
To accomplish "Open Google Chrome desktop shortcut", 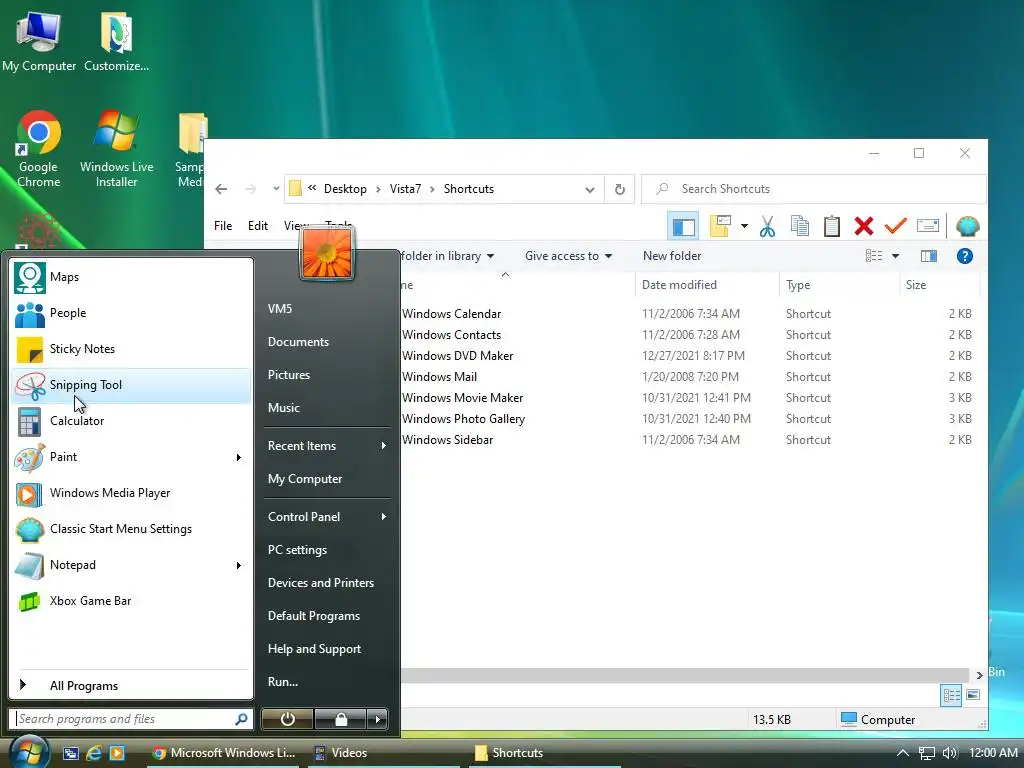I will pos(39,150).
